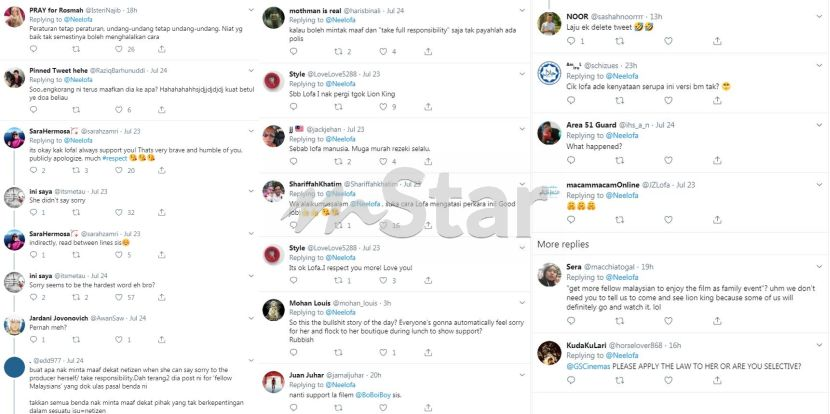Like Style's 'nak pergi tgok Lion King' tweet
This screenshot has height=414, width=830.
(x=383, y=106)
